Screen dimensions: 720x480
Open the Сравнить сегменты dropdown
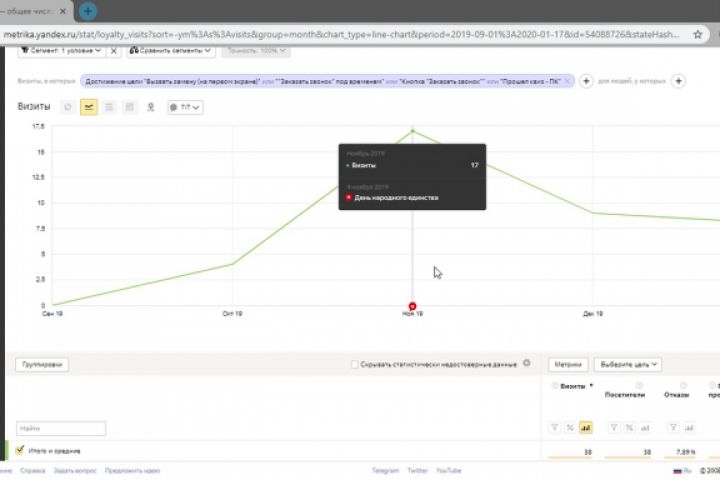pos(171,51)
